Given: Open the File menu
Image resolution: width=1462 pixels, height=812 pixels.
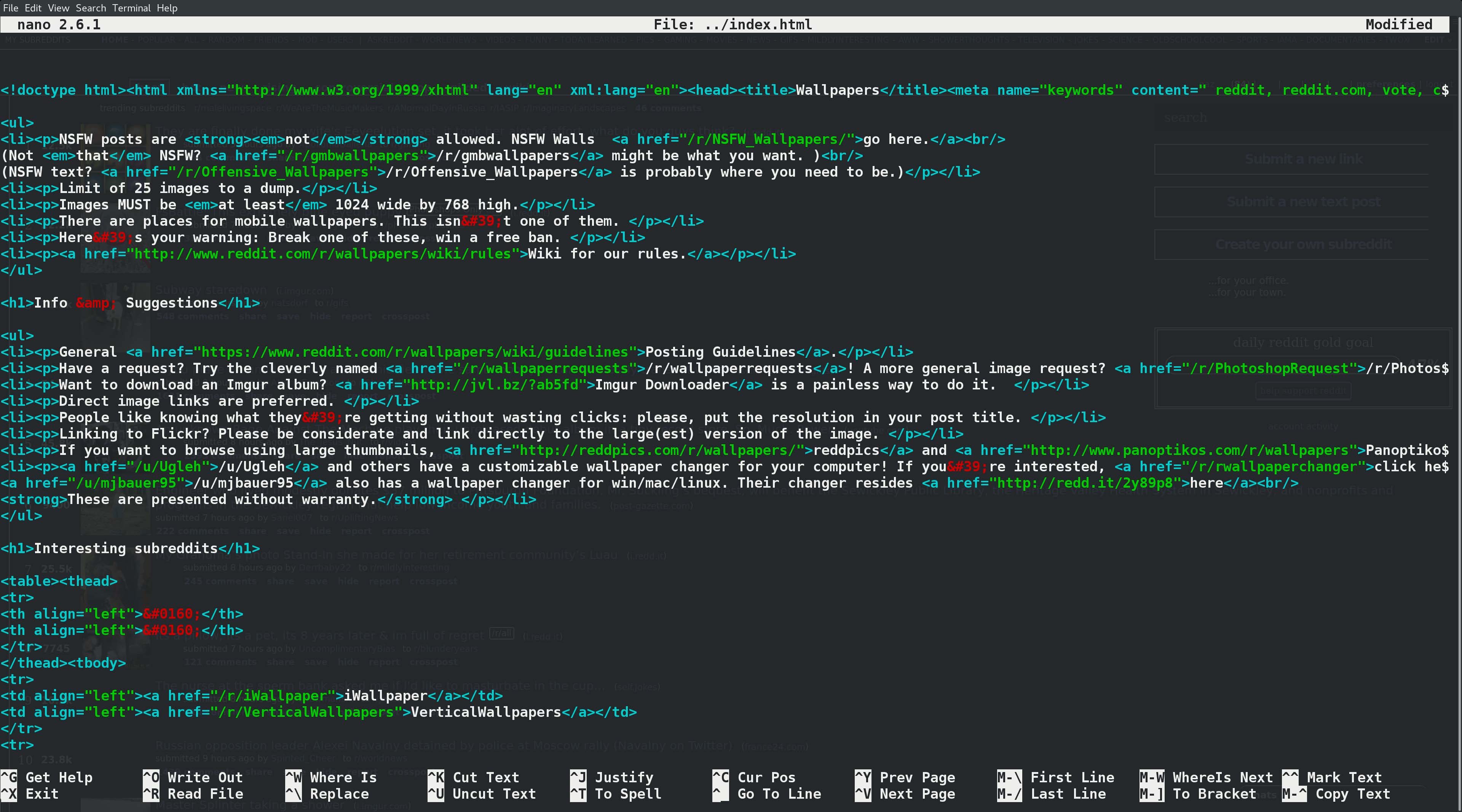Looking at the screenshot, I should pyautogui.click(x=10, y=8).
